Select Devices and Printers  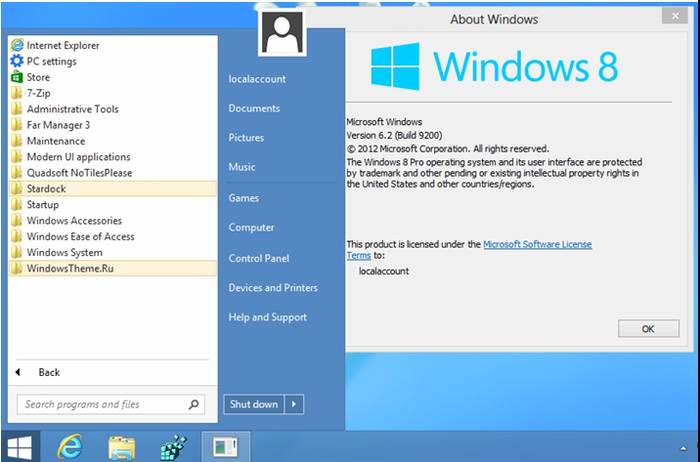(x=273, y=288)
